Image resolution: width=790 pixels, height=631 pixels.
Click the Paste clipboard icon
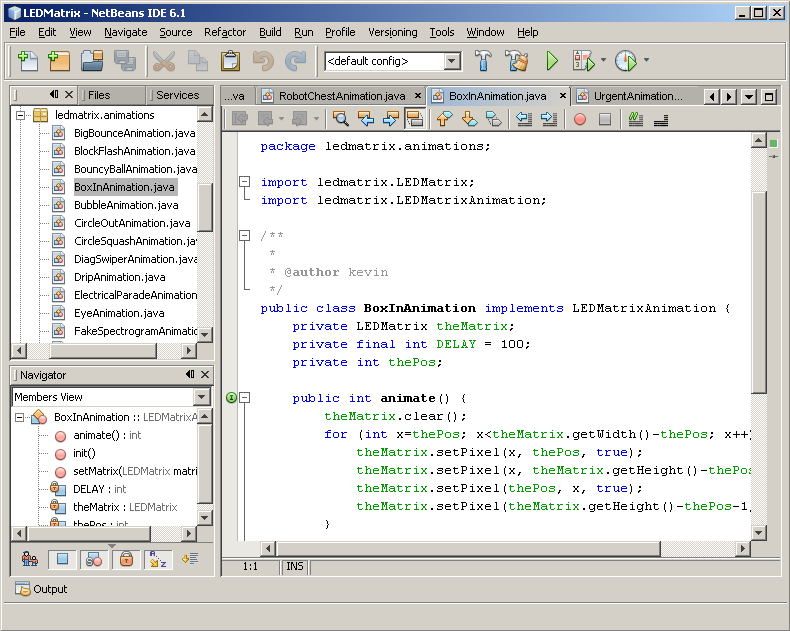pos(230,61)
